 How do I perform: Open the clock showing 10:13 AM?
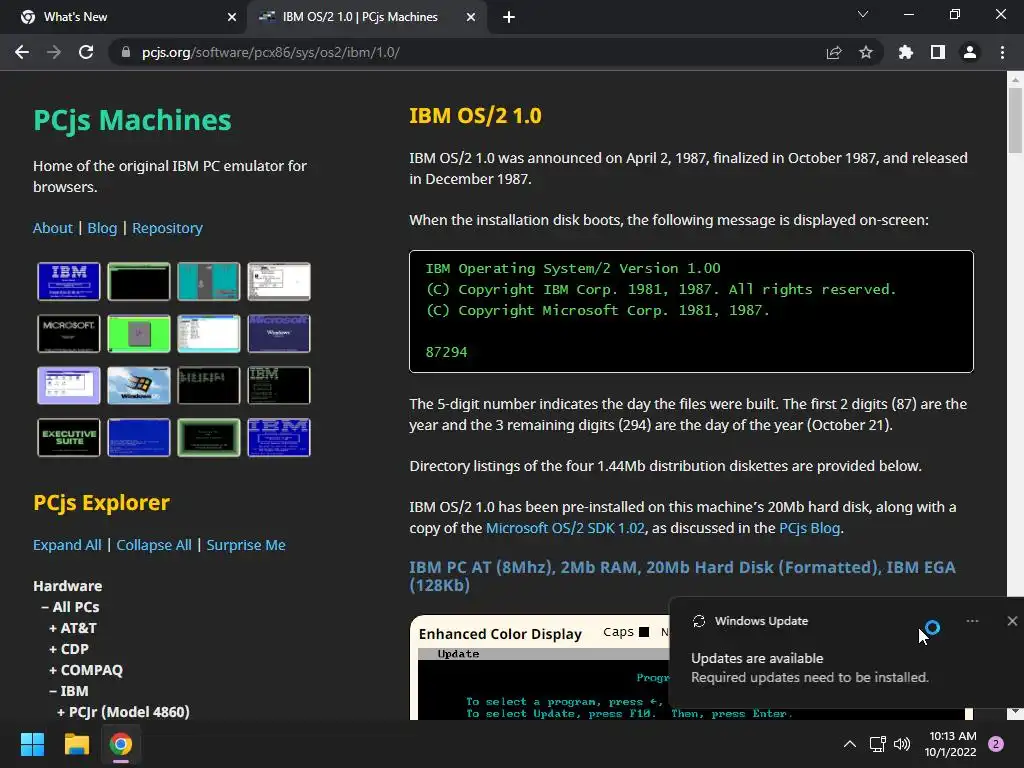[950, 744]
